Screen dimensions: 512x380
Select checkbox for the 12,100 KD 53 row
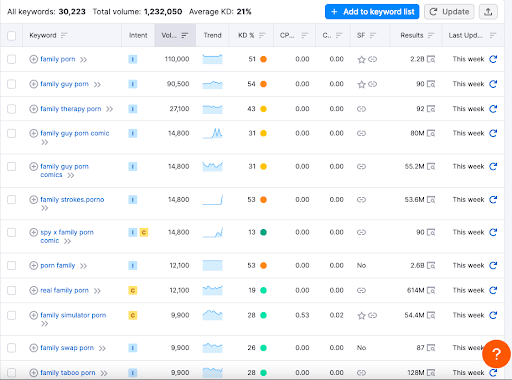click(12, 265)
